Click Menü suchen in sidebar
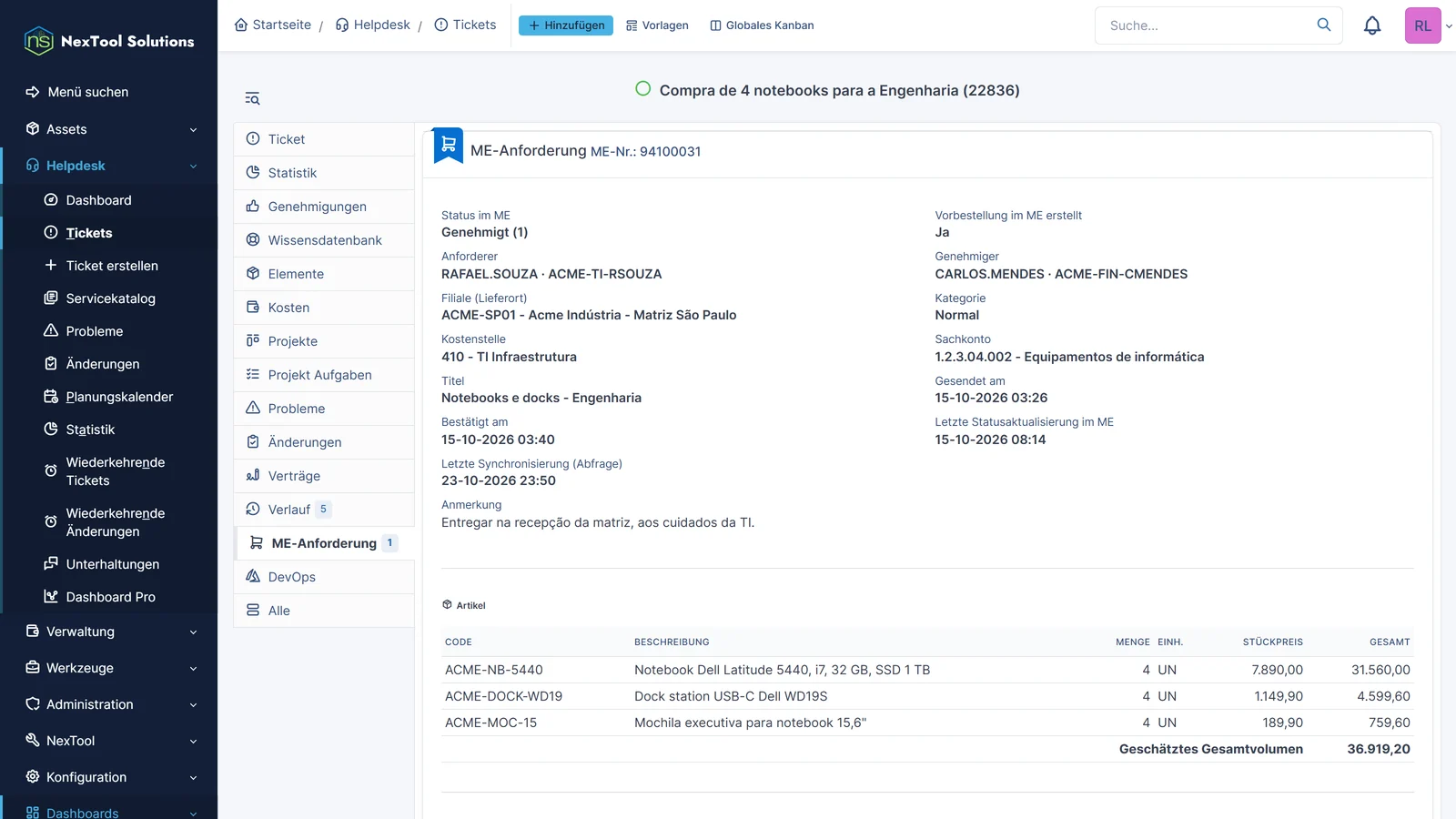Screen dimensions: 1456x819 [x=87, y=92]
